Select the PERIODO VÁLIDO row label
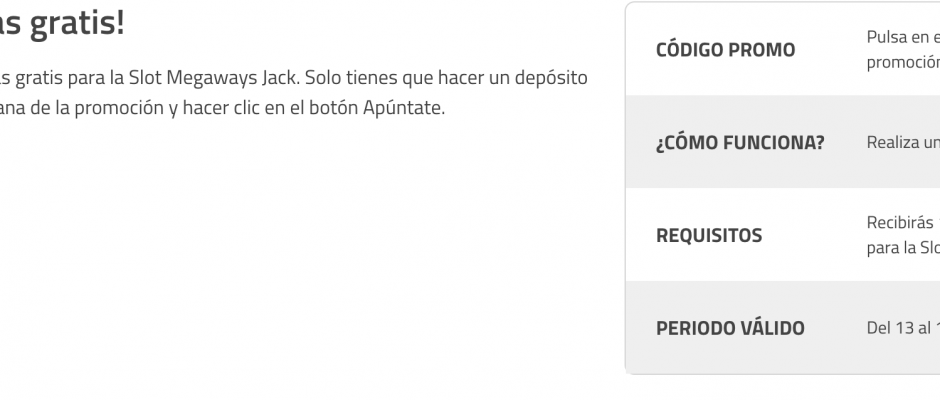Viewport: 940px width, 400px height. coord(730,329)
